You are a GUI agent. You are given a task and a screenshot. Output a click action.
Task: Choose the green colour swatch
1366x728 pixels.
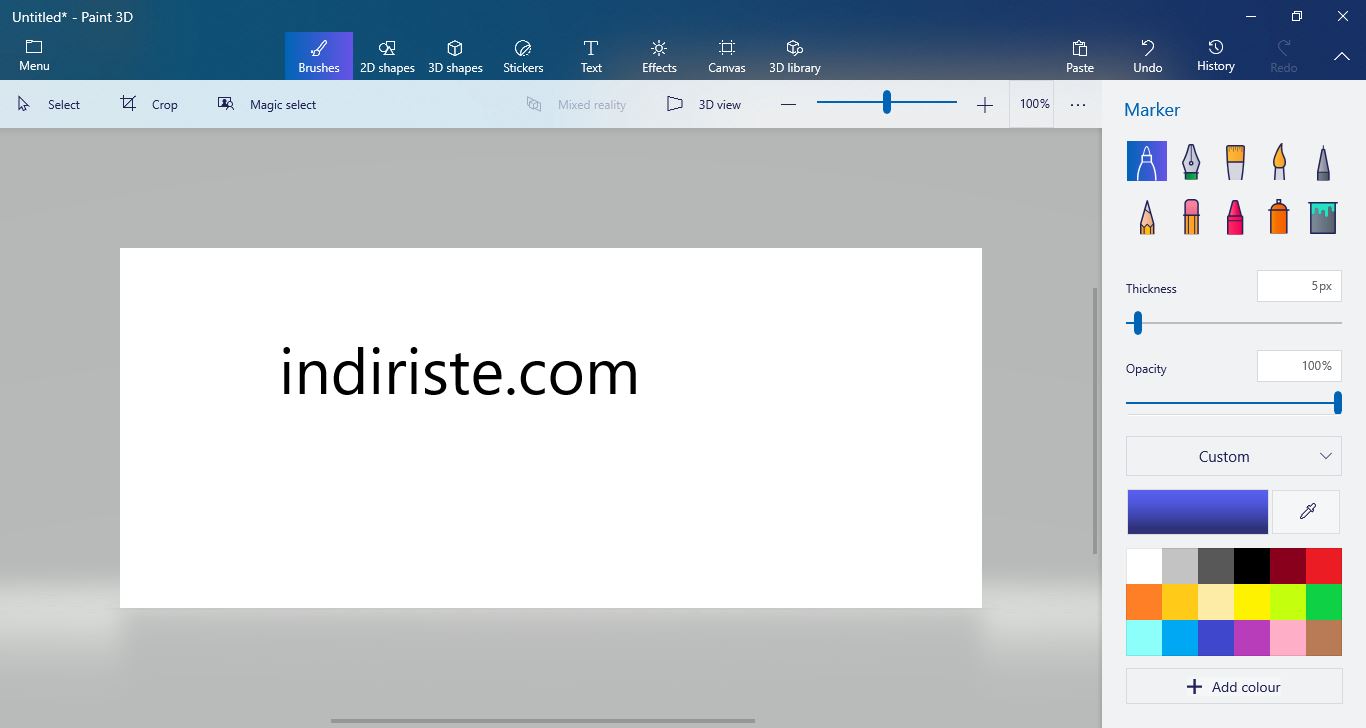[x=1324, y=602]
